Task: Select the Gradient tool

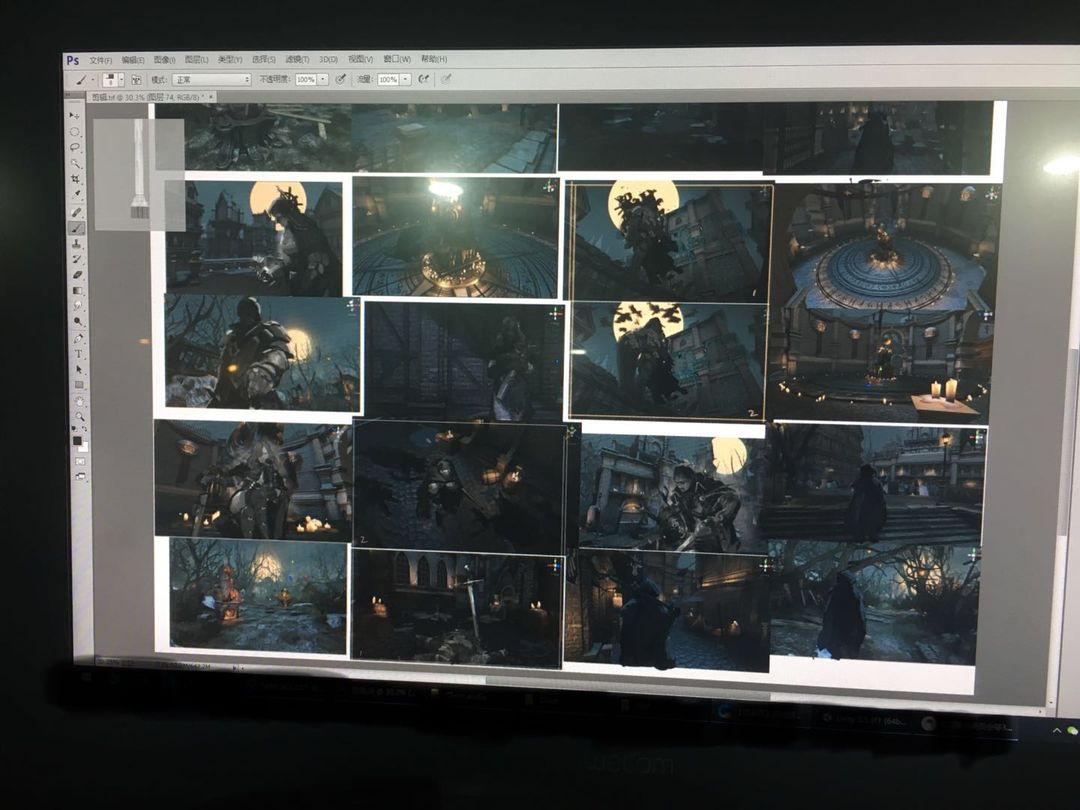Action: pos(77,290)
